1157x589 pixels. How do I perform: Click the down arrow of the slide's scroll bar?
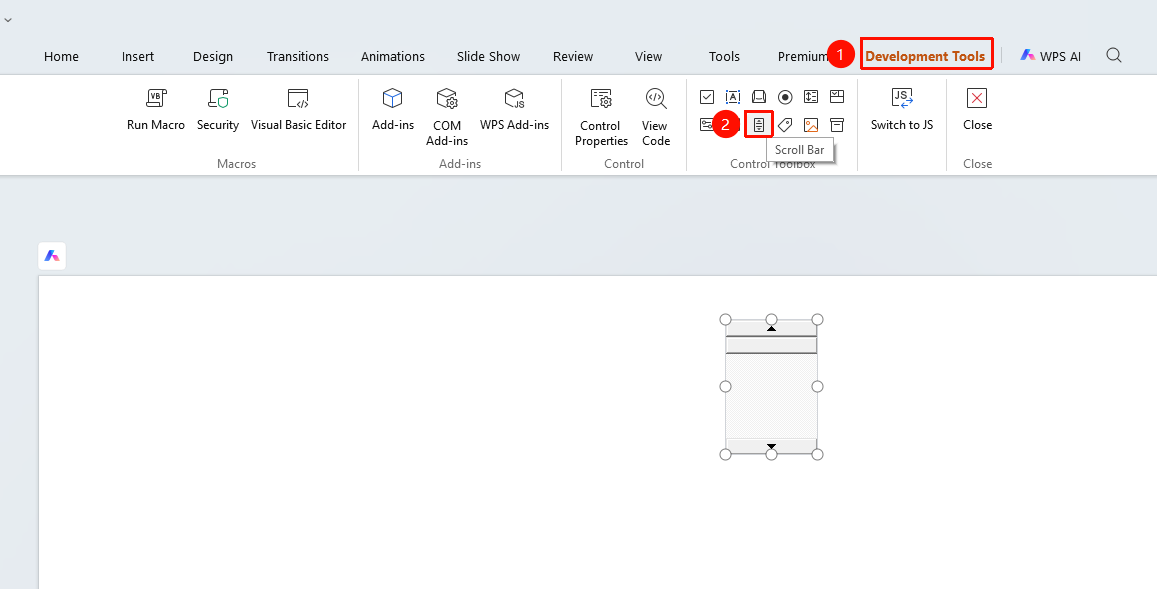[771, 446]
